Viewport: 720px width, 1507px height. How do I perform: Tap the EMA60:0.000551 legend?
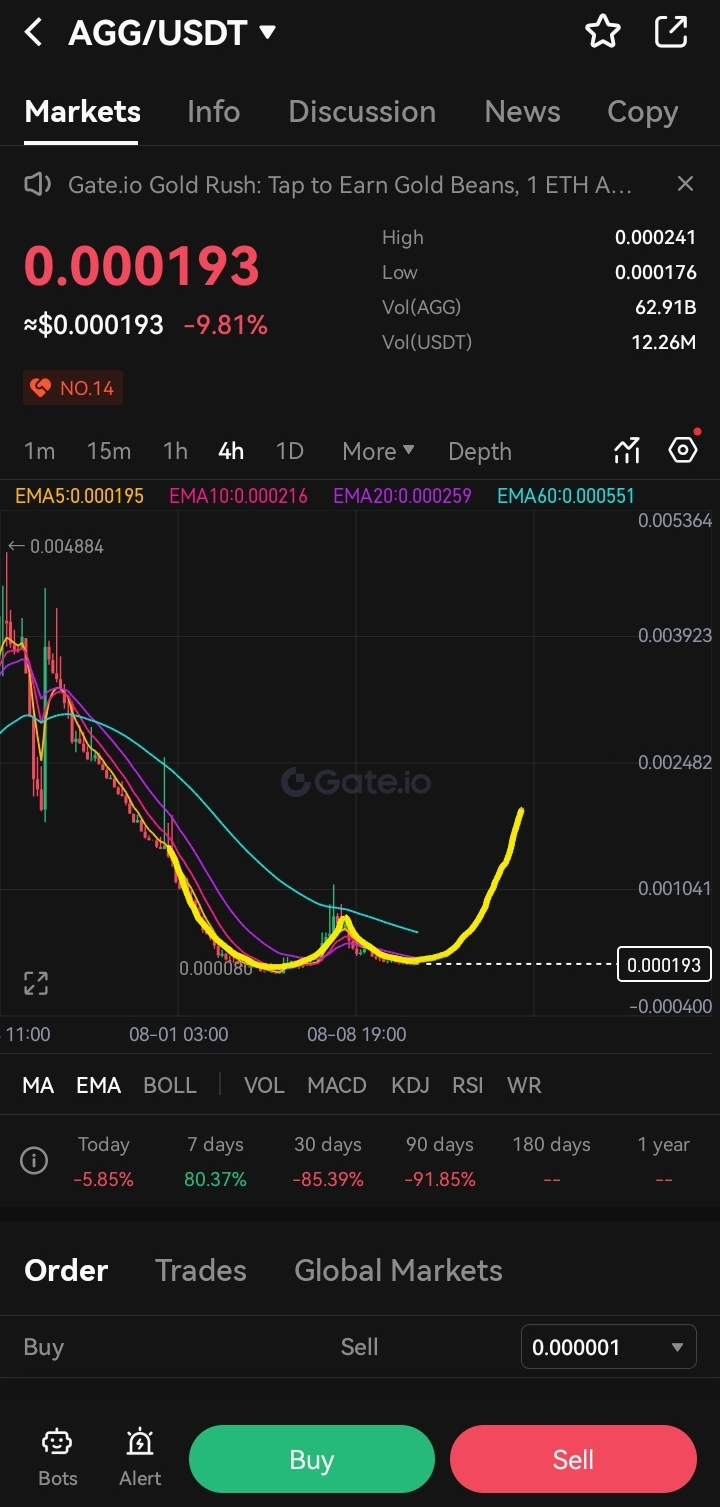pos(565,495)
